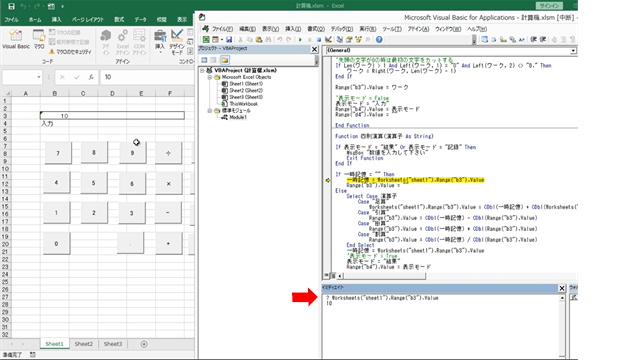Save project with VBA toolbar floppy icon

pos(229,40)
